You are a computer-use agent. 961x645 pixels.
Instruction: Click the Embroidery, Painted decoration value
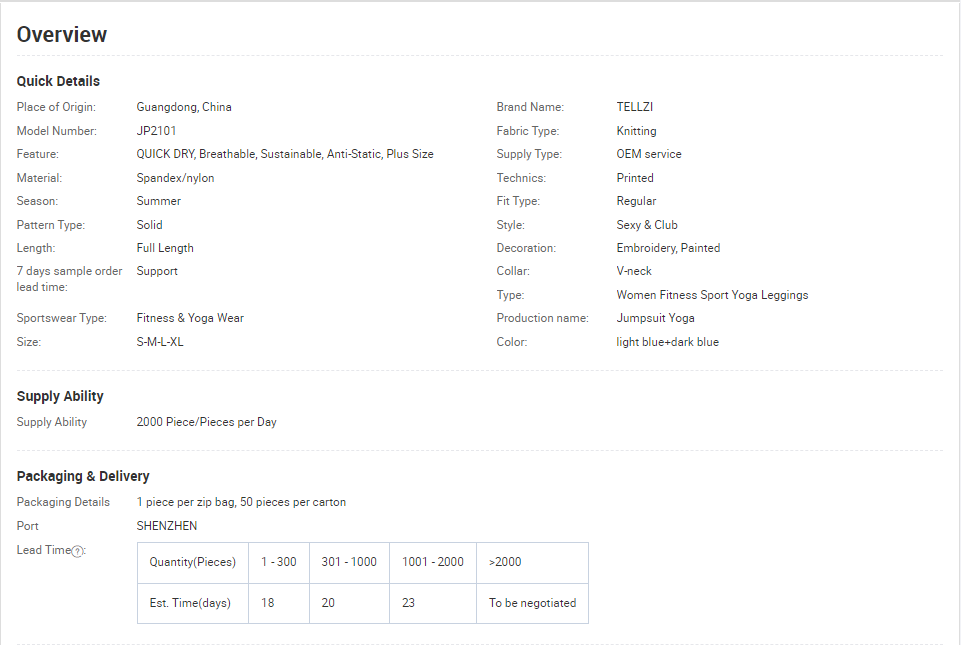[668, 248]
